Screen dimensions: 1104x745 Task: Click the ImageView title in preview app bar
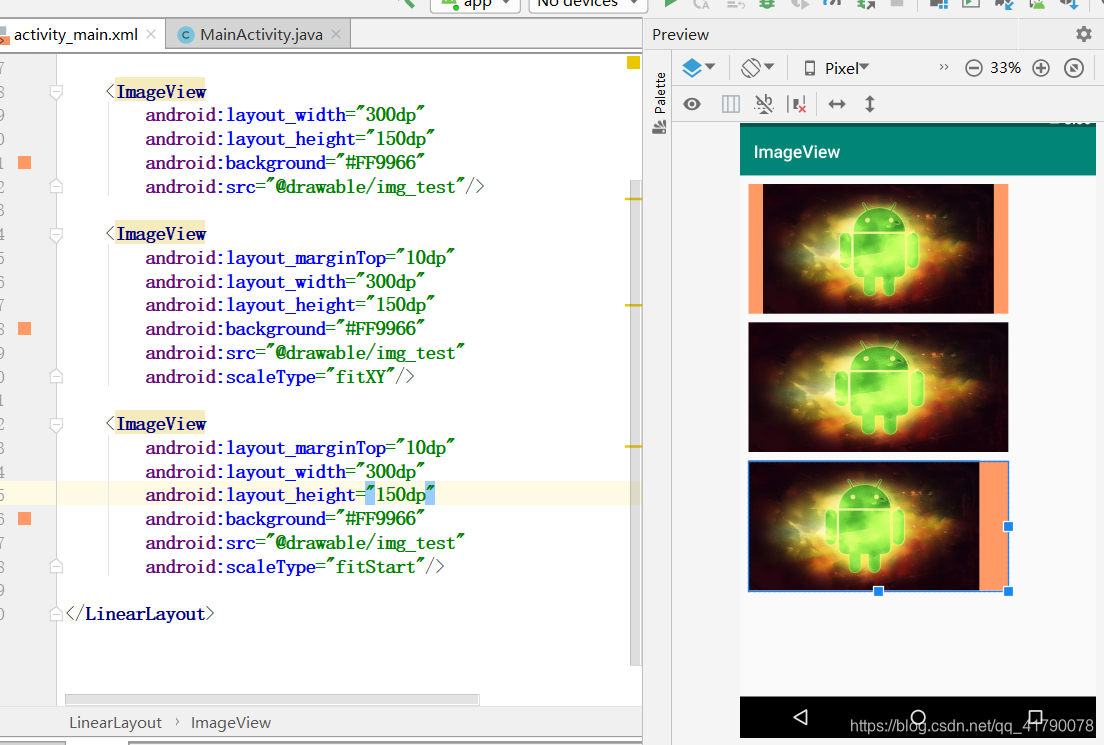(796, 152)
